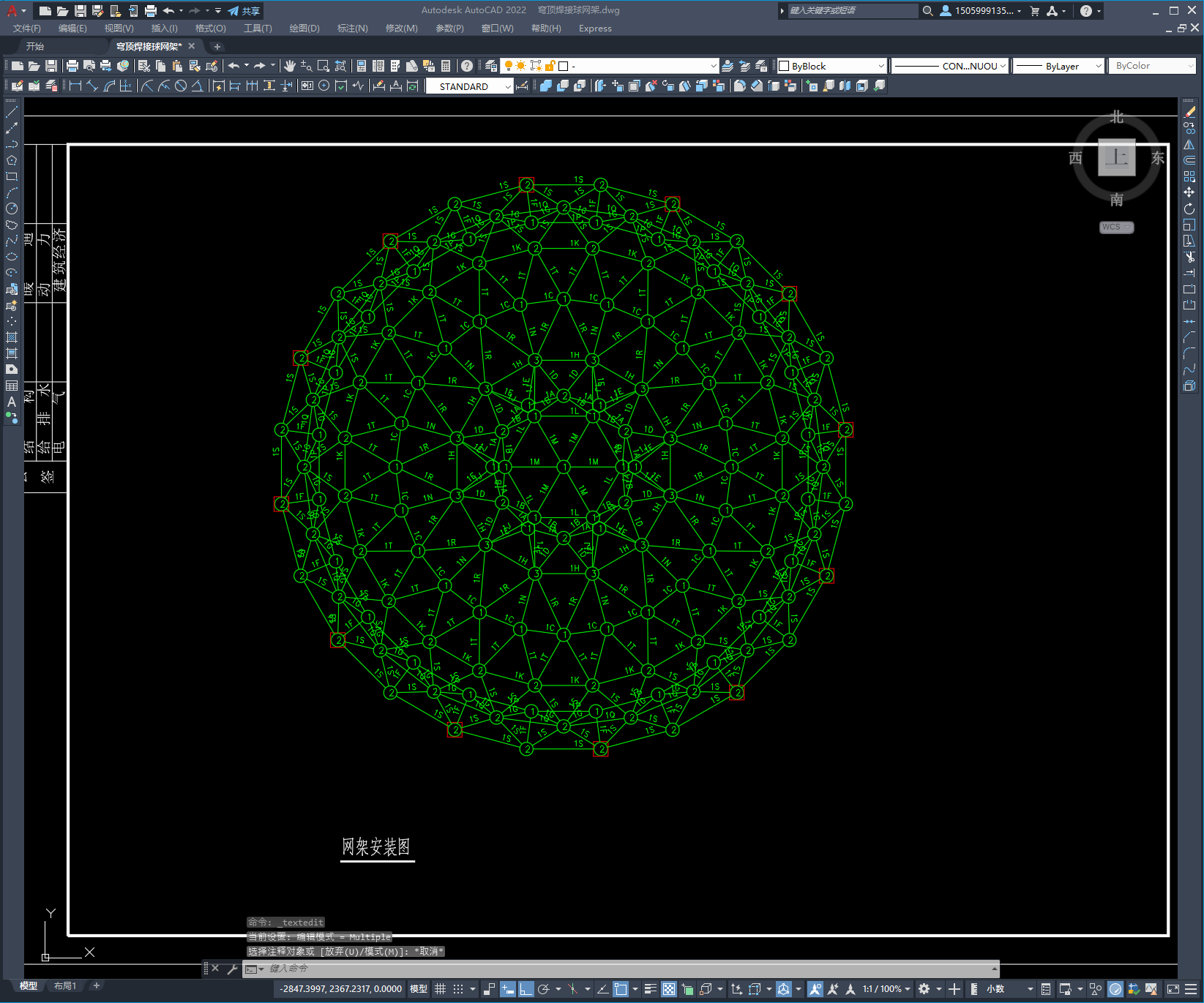The height and width of the screenshot is (1003, 1204).
Task: Select the Linear dimension tool
Action: [x=75, y=86]
